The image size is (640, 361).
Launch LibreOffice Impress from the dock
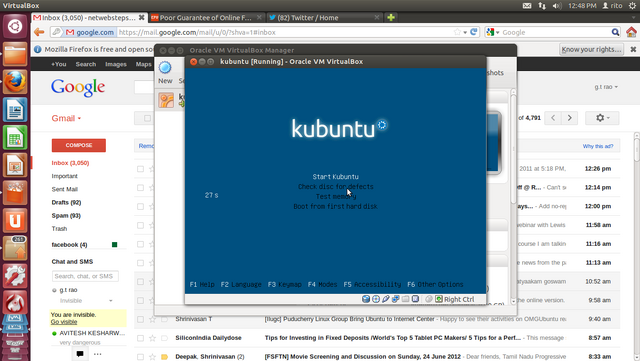click(15, 165)
